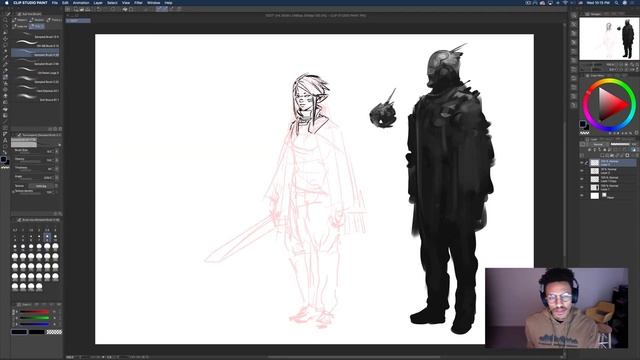Choose the highlighted brush in the sub tool list
Viewport: 640px width, 360px height.
35,53
